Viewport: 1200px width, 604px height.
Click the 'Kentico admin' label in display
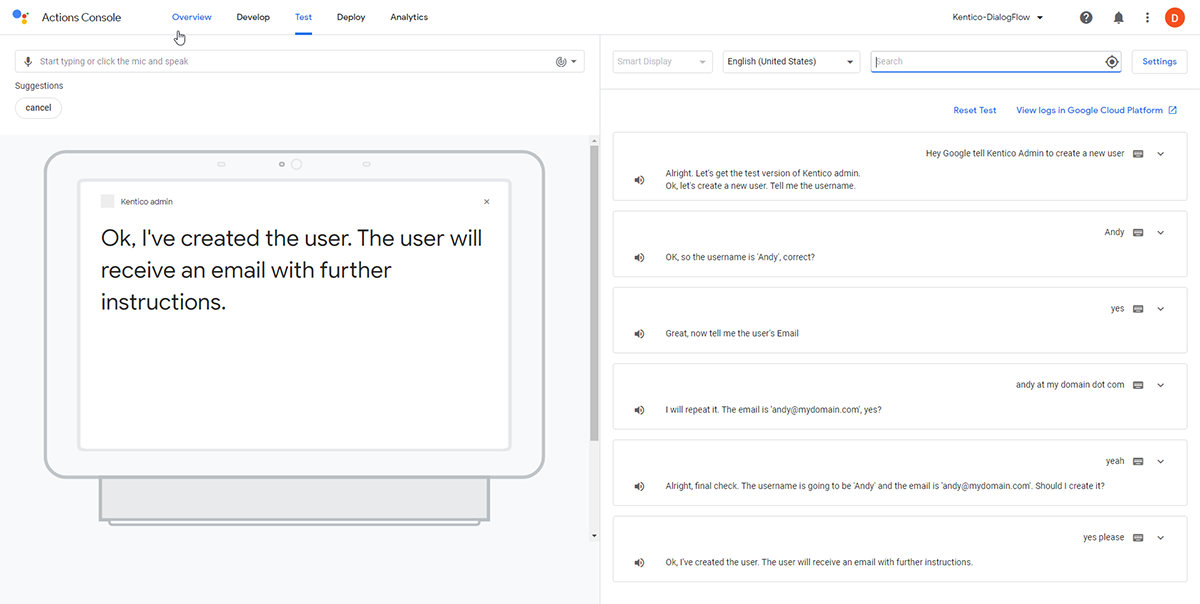[147, 202]
